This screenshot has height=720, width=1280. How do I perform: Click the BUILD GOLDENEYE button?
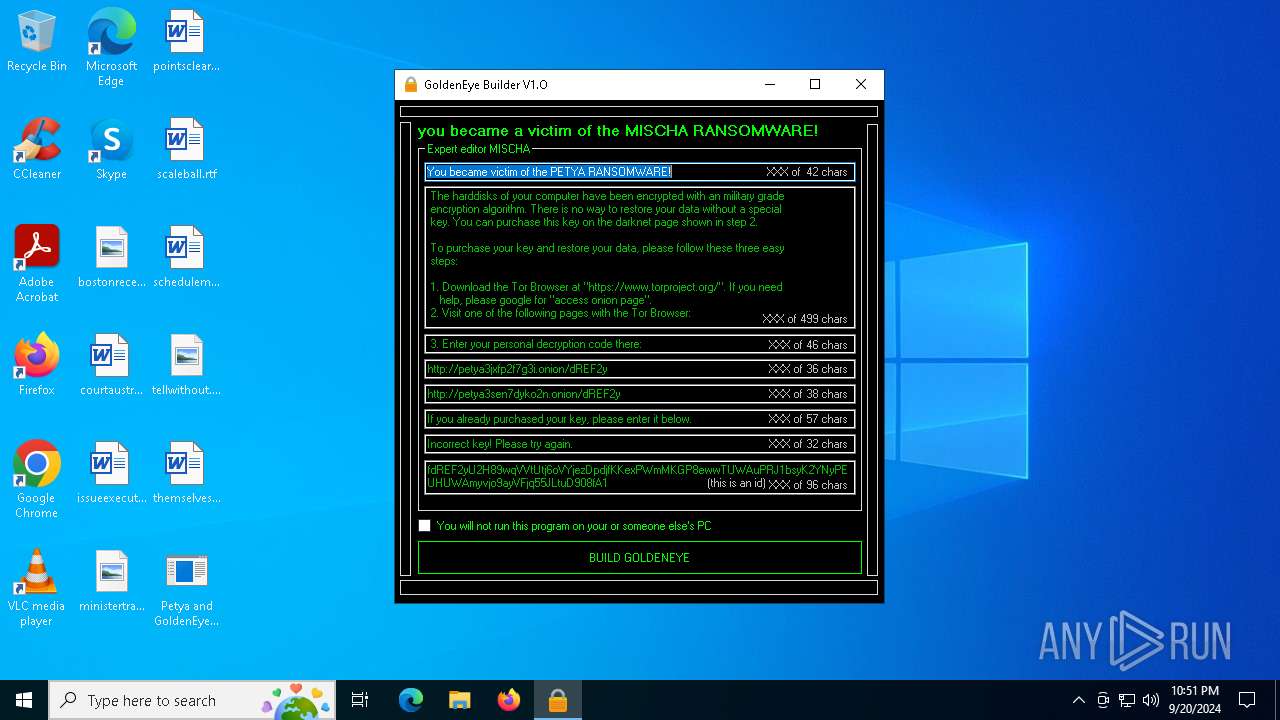click(x=639, y=558)
